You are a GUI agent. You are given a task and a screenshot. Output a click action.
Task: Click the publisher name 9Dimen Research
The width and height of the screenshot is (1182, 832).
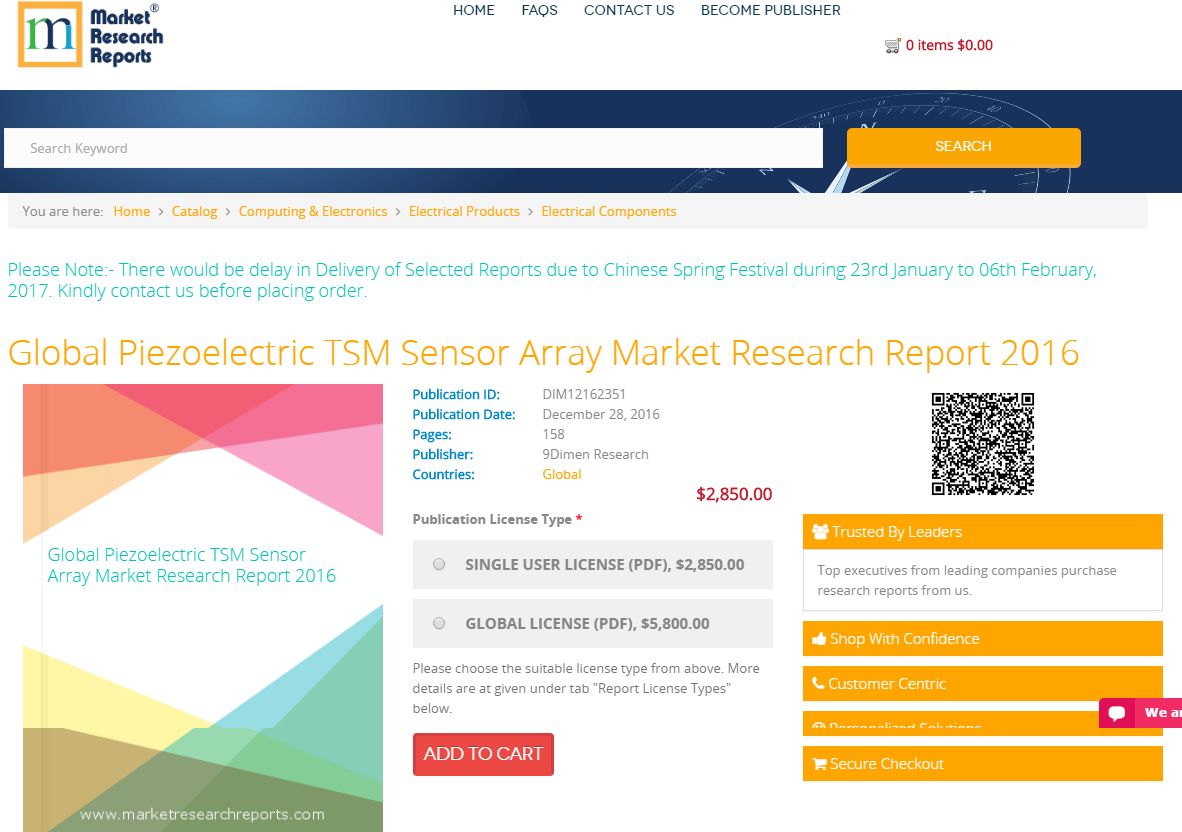tap(596, 454)
